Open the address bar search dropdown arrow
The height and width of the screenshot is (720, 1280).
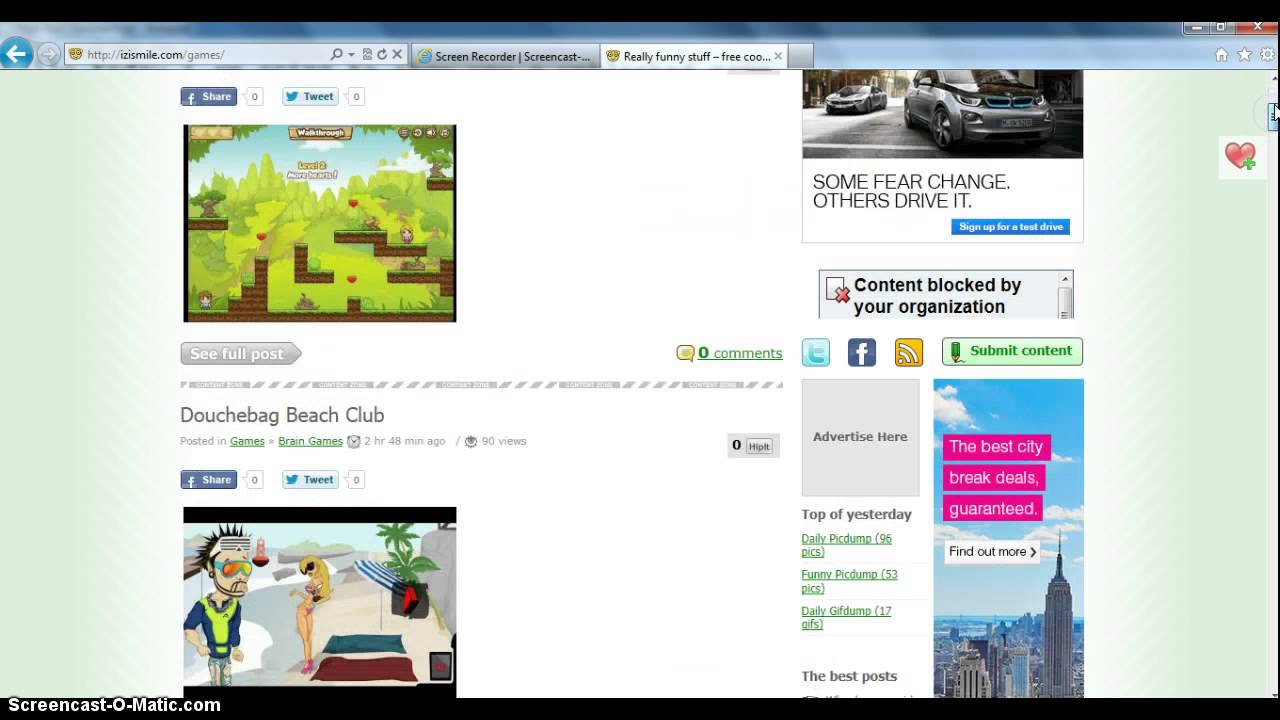pos(351,55)
